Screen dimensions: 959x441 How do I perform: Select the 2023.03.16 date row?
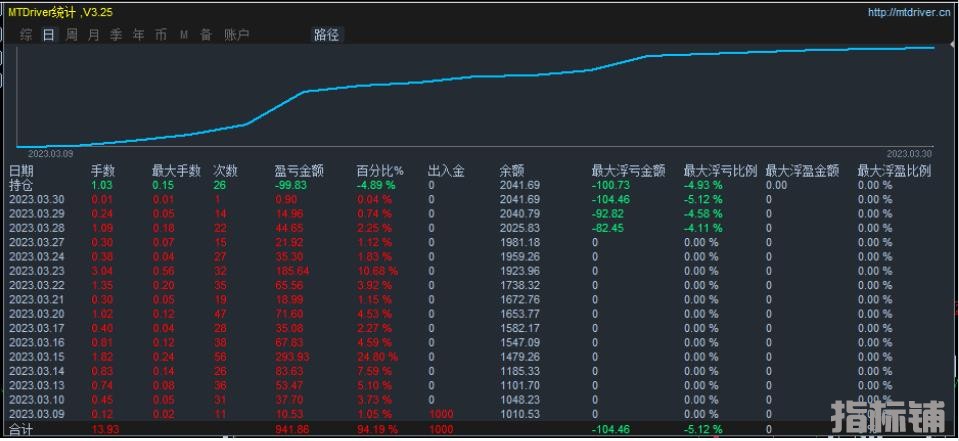click(37, 343)
